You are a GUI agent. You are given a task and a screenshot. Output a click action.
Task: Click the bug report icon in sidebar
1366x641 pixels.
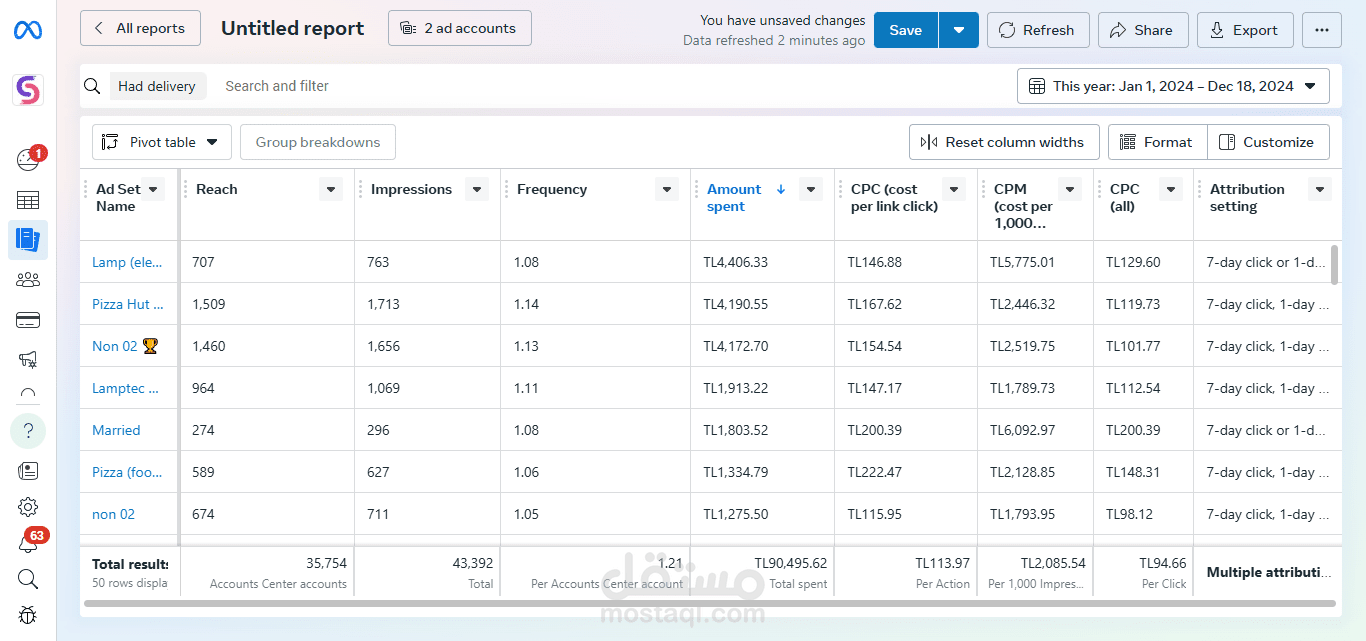click(x=28, y=615)
